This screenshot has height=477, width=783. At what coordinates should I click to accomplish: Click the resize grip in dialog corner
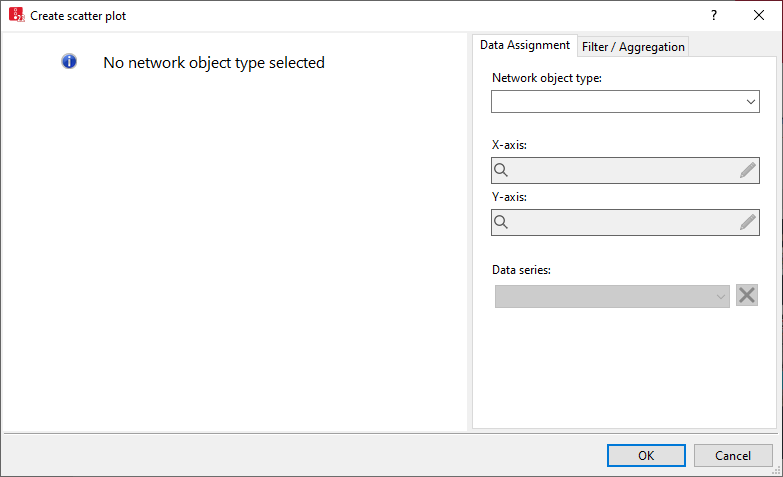point(776,470)
